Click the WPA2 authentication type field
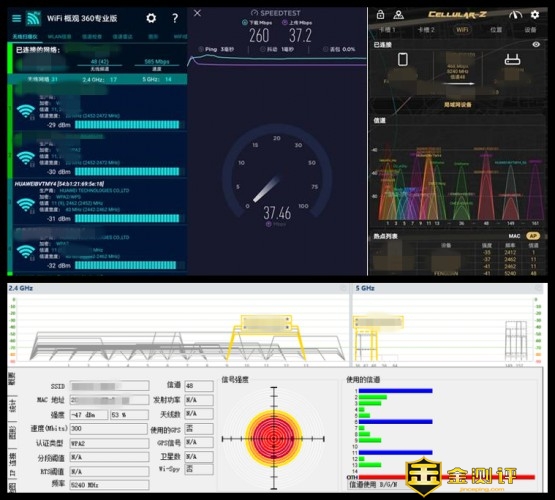 click(x=109, y=443)
